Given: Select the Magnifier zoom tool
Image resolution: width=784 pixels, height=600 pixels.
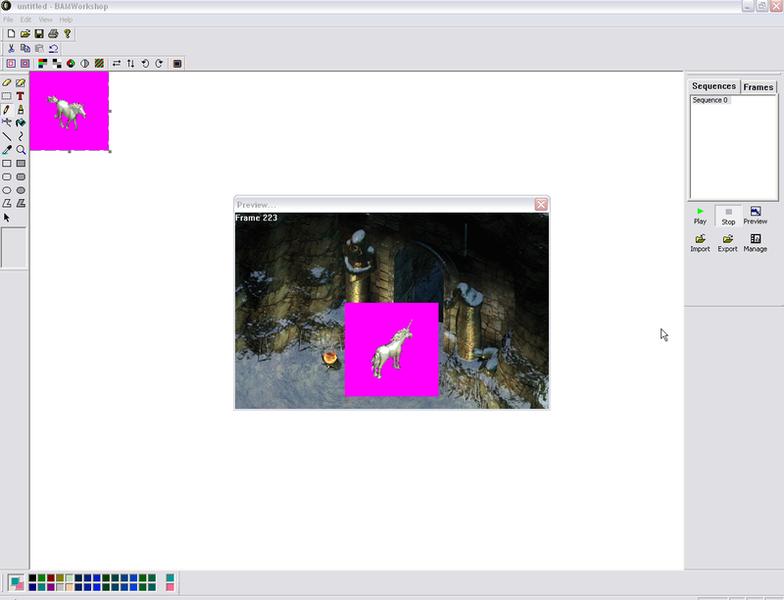Looking at the screenshot, I should point(20,150).
